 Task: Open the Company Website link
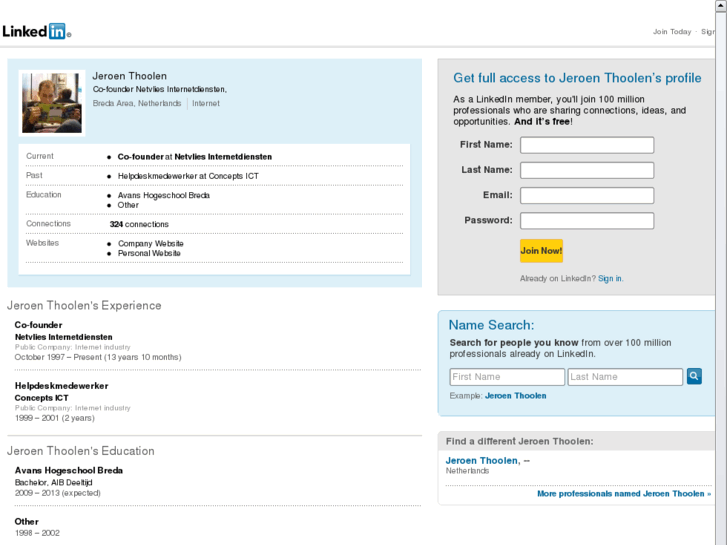point(151,244)
